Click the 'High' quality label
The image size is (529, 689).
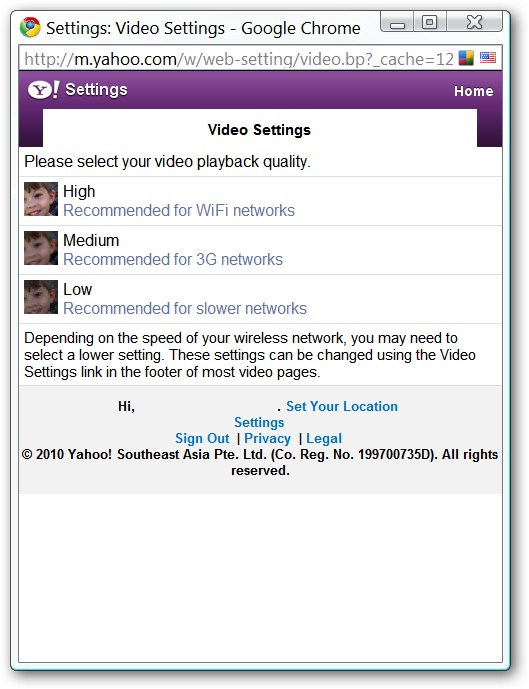[x=79, y=192]
